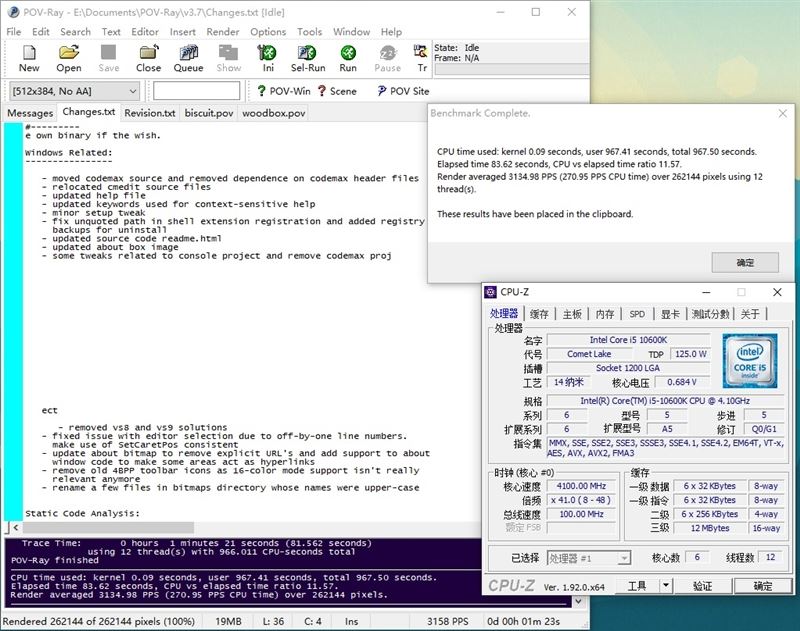Open the CPU-Z tools dropdown arrow
The height and width of the screenshot is (631, 800).
tap(665, 586)
